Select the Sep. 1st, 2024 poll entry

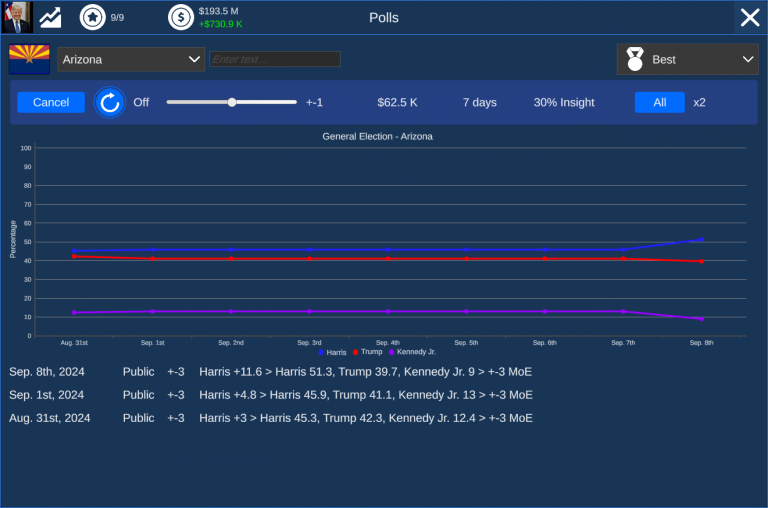pos(270,395)
